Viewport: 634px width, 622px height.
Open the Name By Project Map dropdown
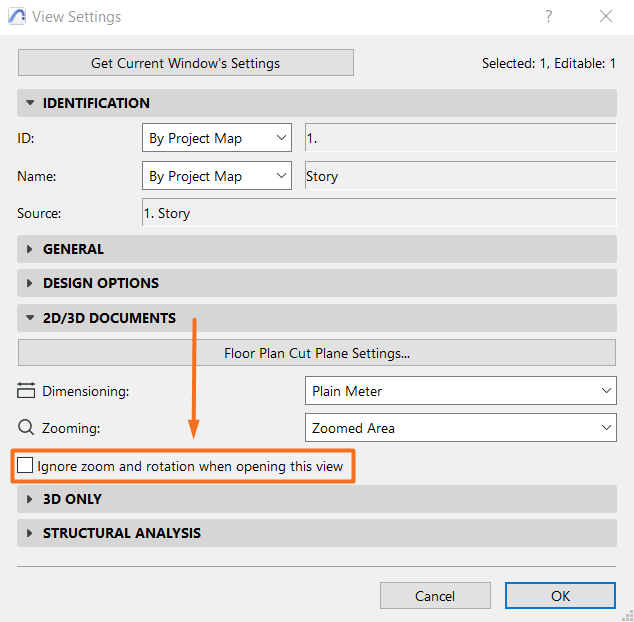point(217,176)
